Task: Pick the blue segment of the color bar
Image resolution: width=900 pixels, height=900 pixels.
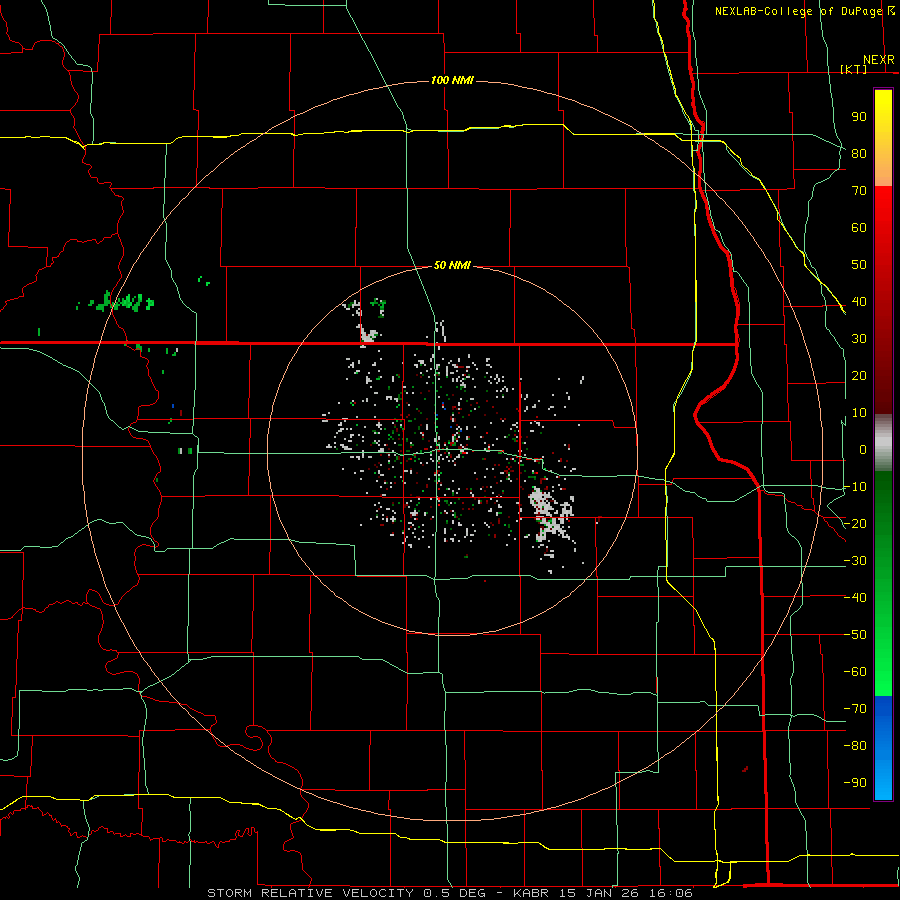Action: point(883,747)
